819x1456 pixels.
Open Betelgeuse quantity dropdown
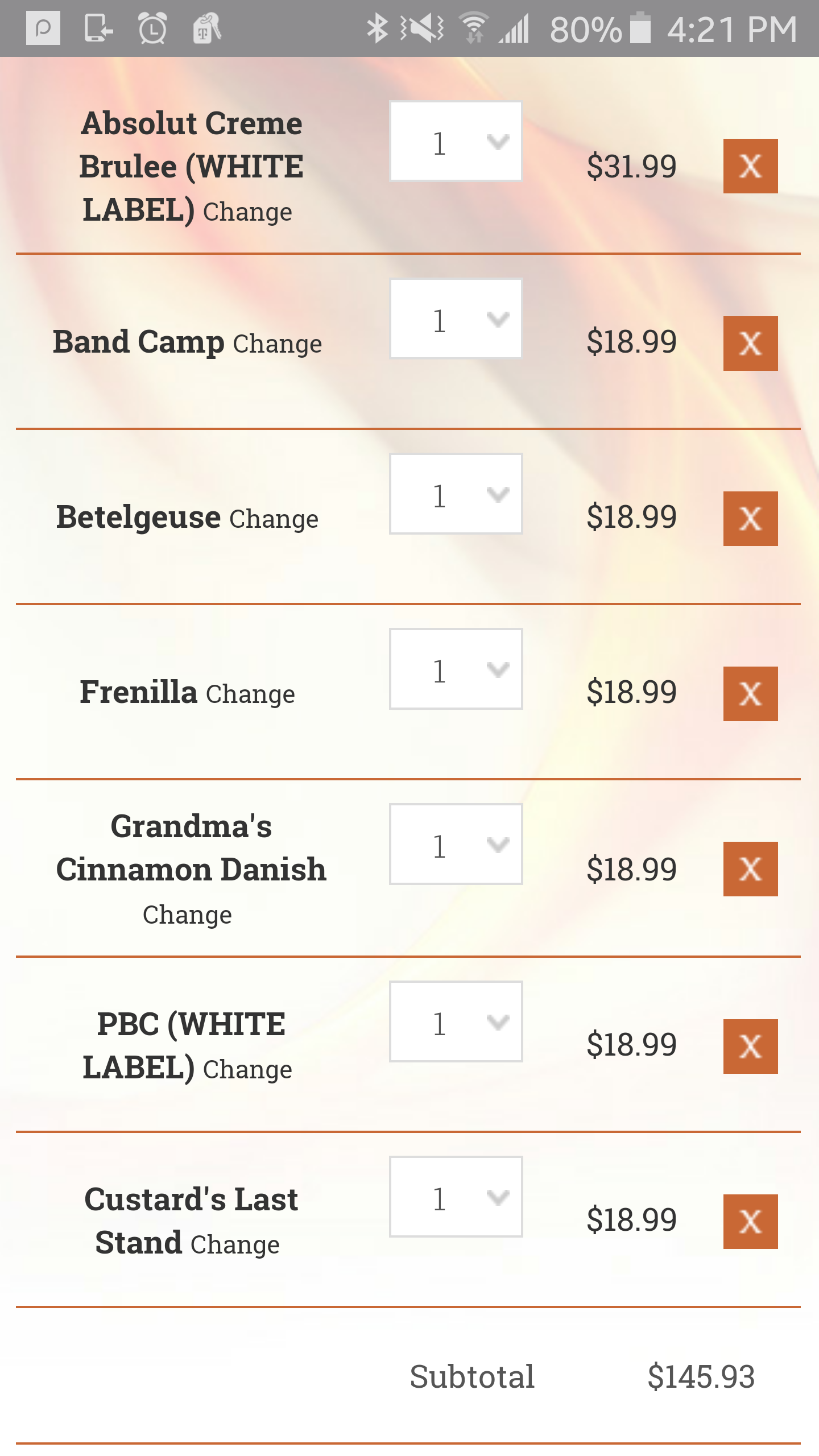tap(456, 494)
